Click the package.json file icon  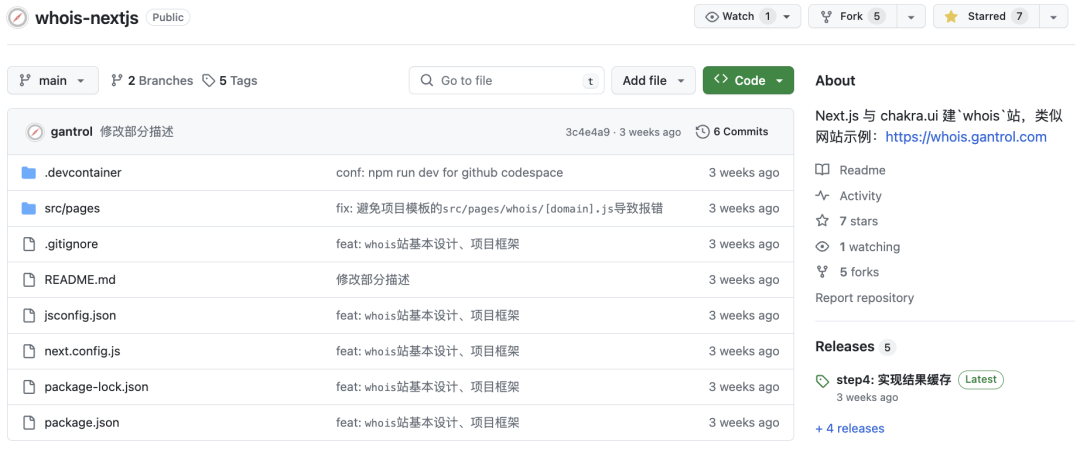coord(28,423)
